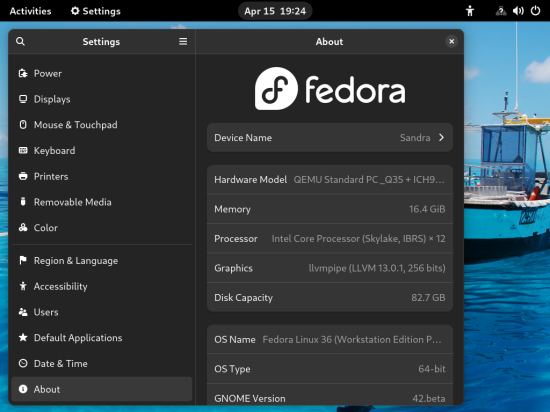The height and width of the screenshot is (412, 550).
Task: Click the OS Type label
Action: tap(232, 369)
